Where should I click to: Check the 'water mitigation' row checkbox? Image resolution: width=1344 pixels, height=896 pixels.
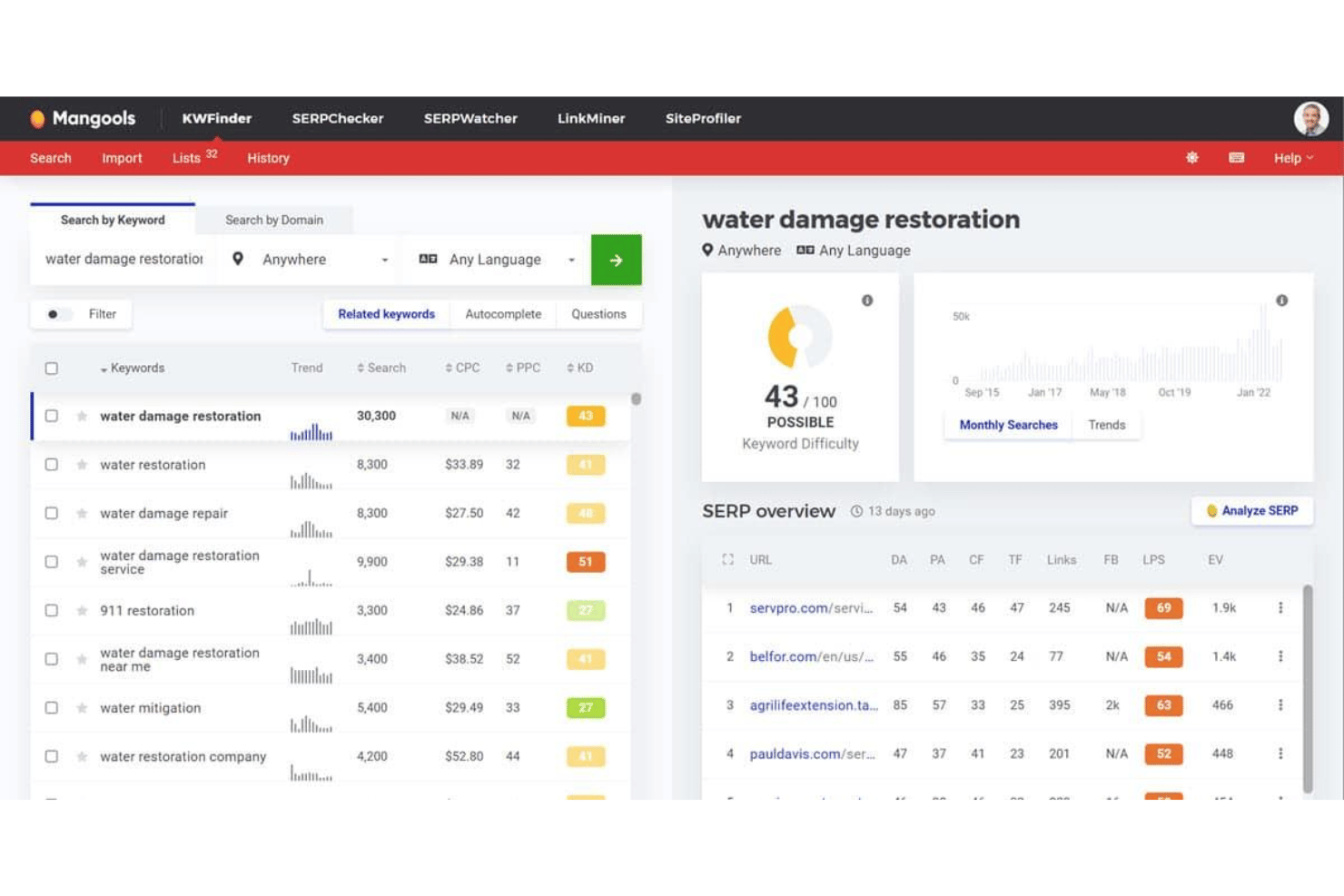coord(52,707)
